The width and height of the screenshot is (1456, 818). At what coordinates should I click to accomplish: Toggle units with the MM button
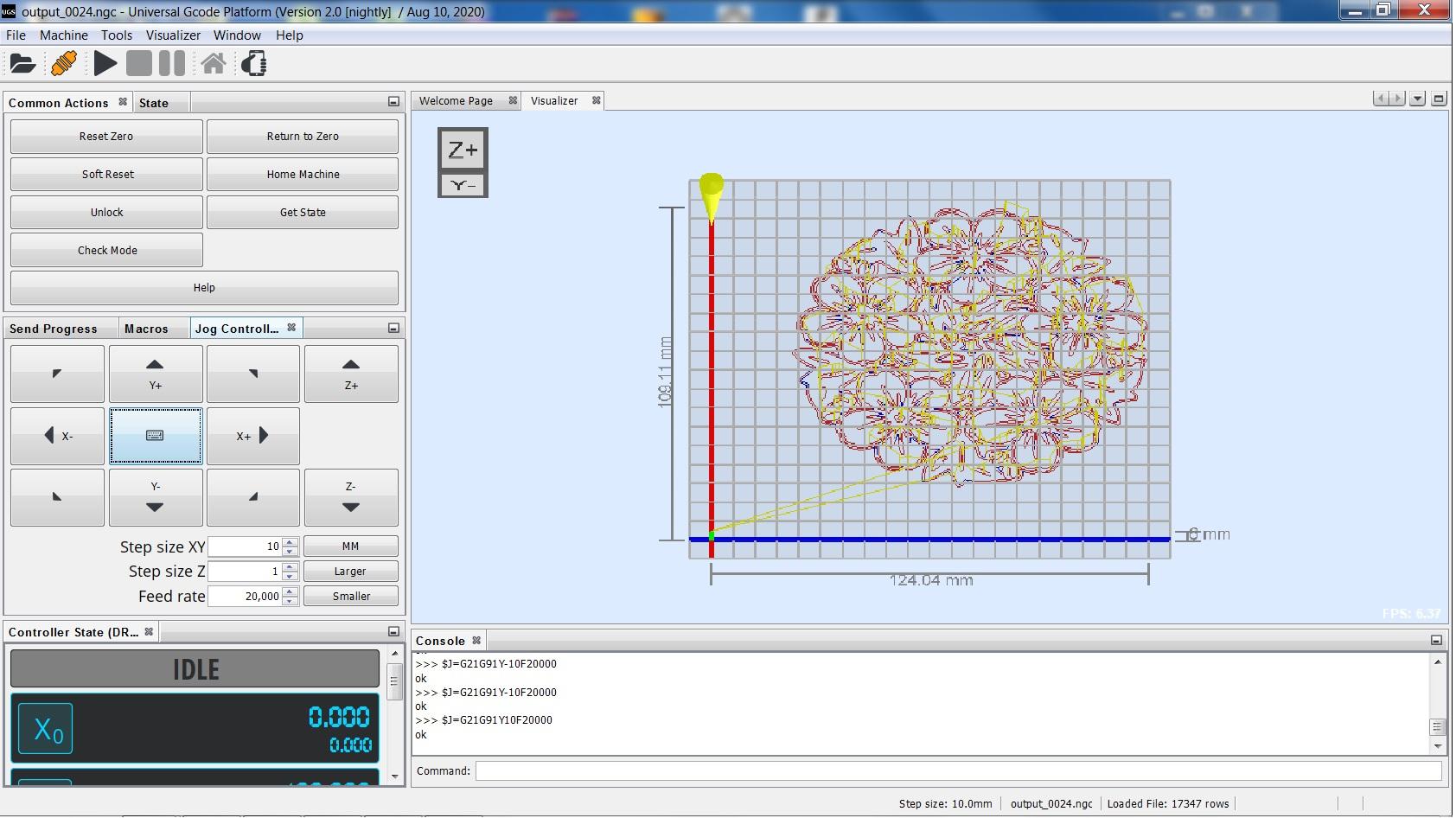(x=351, y=546)
